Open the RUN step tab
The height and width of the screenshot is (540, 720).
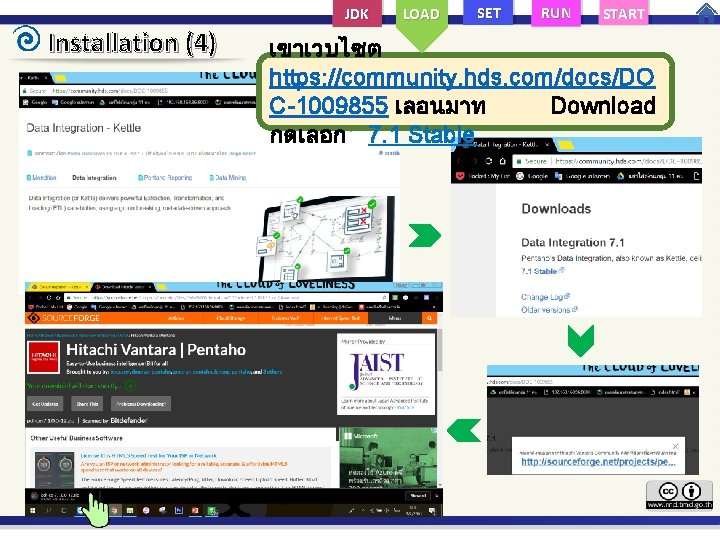coord(556,13)
